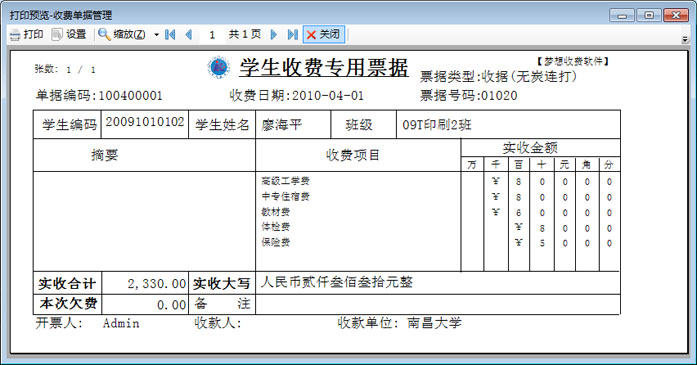Click class value 09T印刷2班
Image resolution: width=697 pixels, height=365 pixels.
(x=437, y=125)
